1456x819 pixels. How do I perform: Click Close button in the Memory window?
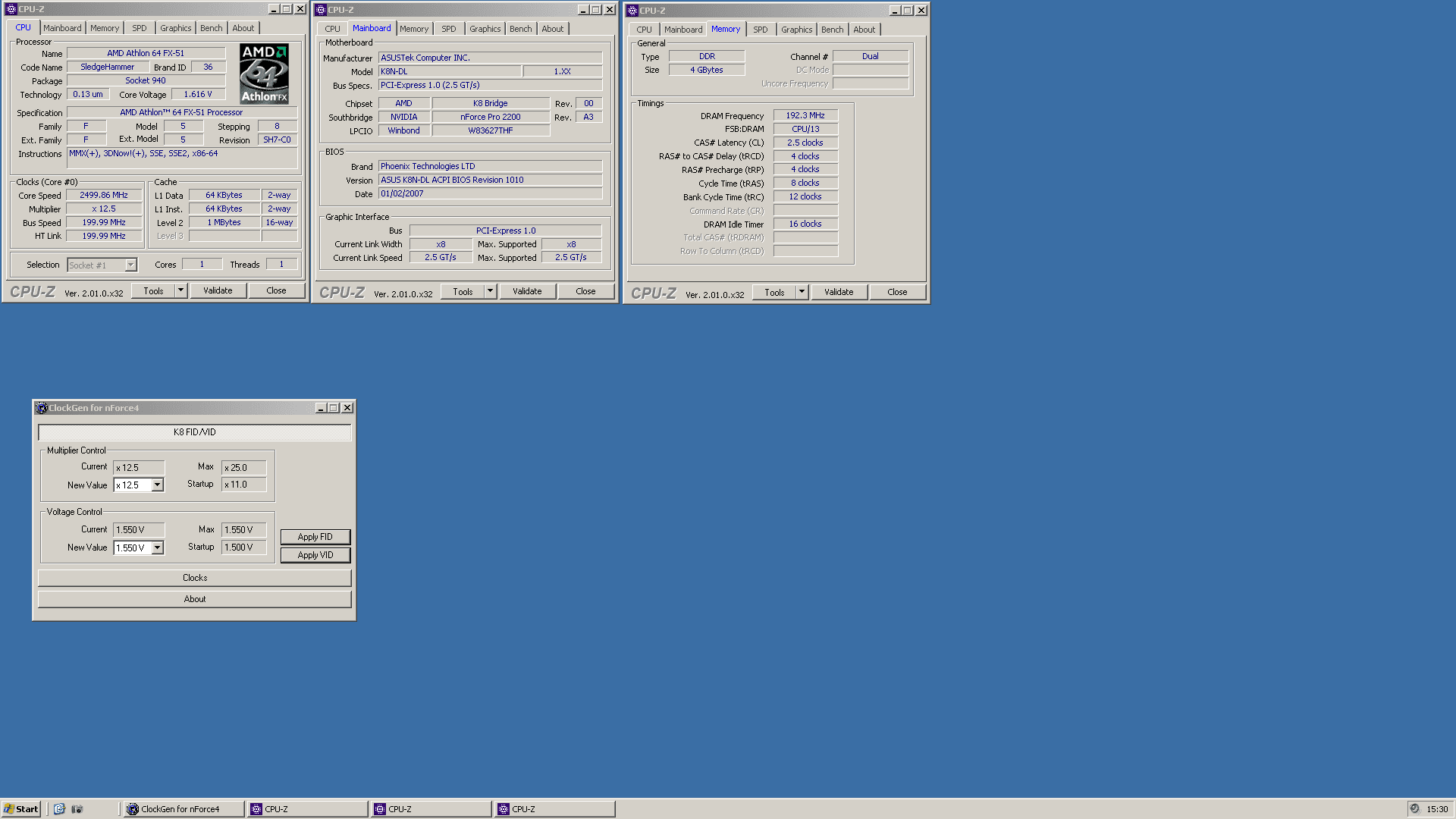[x=897, y=292]
